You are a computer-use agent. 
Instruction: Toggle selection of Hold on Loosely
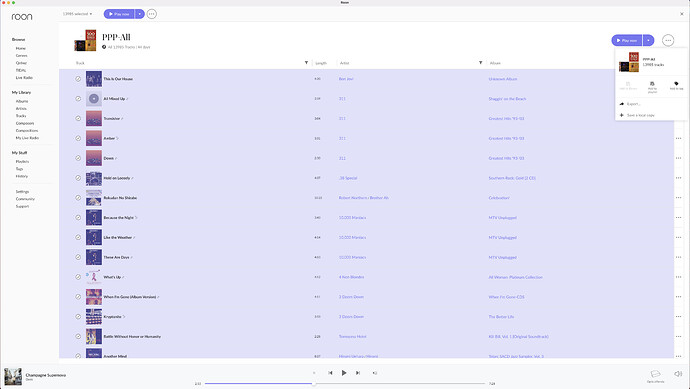(78, 178)
